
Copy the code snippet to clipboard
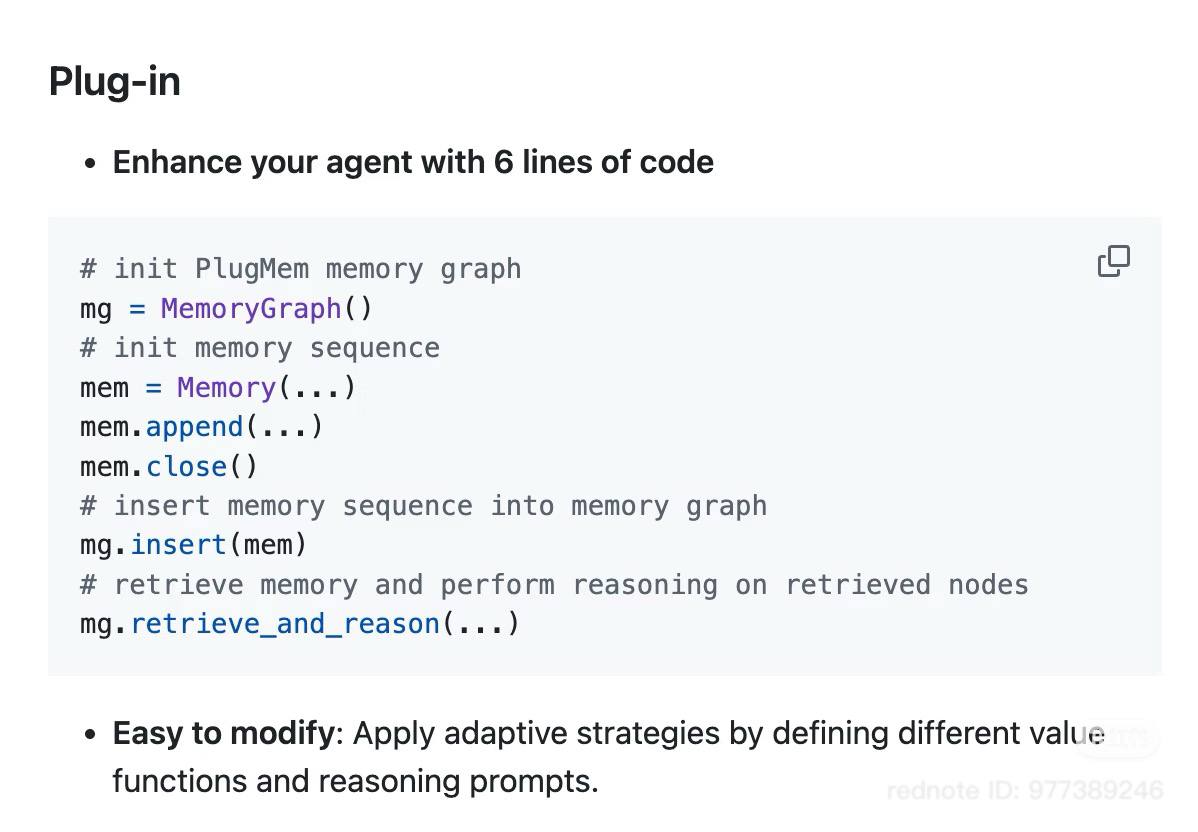1113,261
